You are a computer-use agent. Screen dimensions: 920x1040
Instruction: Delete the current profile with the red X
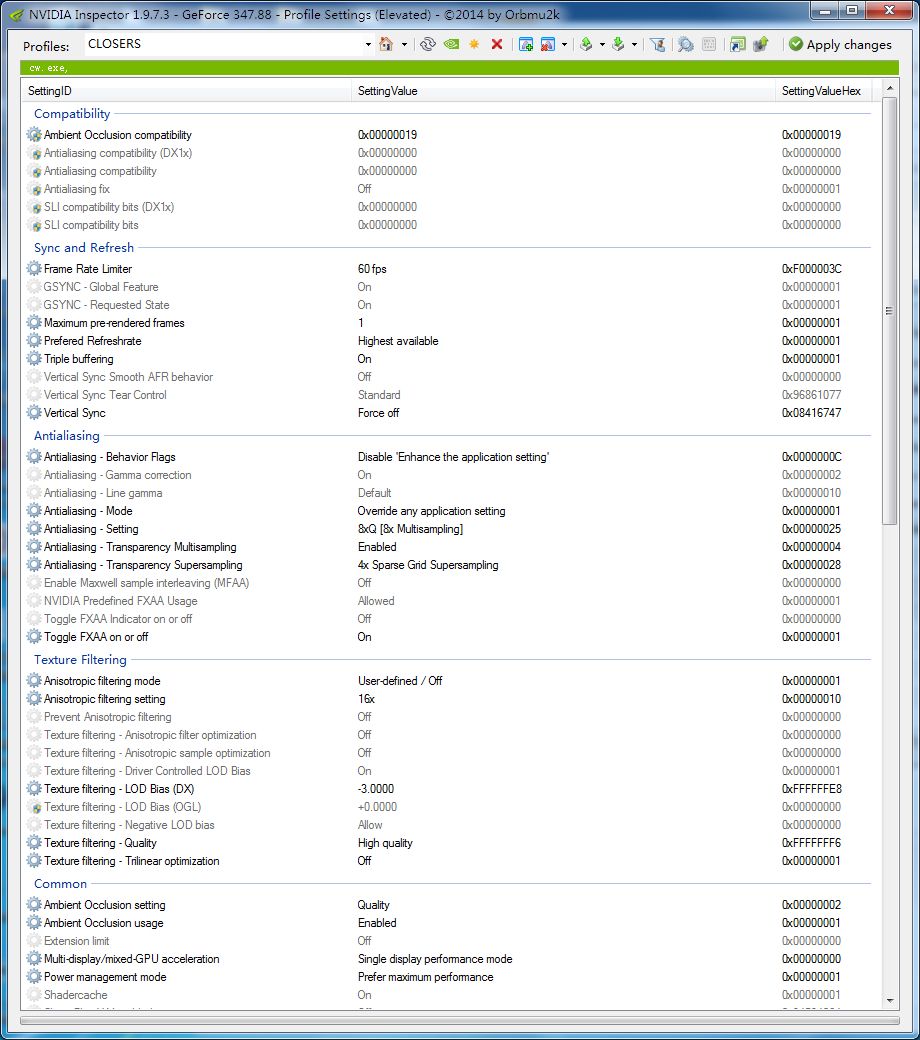coord(497,44)
